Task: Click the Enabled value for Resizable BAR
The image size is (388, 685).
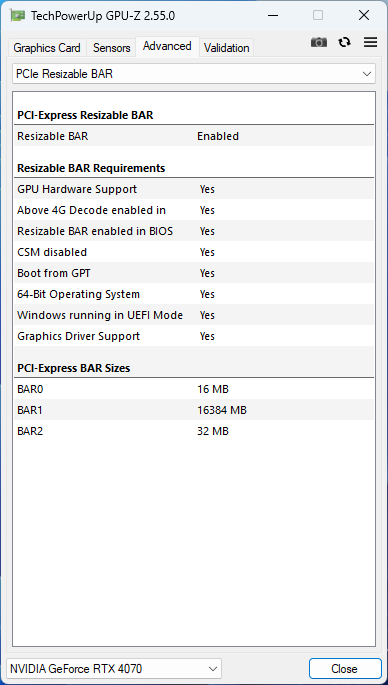Action: pyautogui.click(x=218, y=136)
